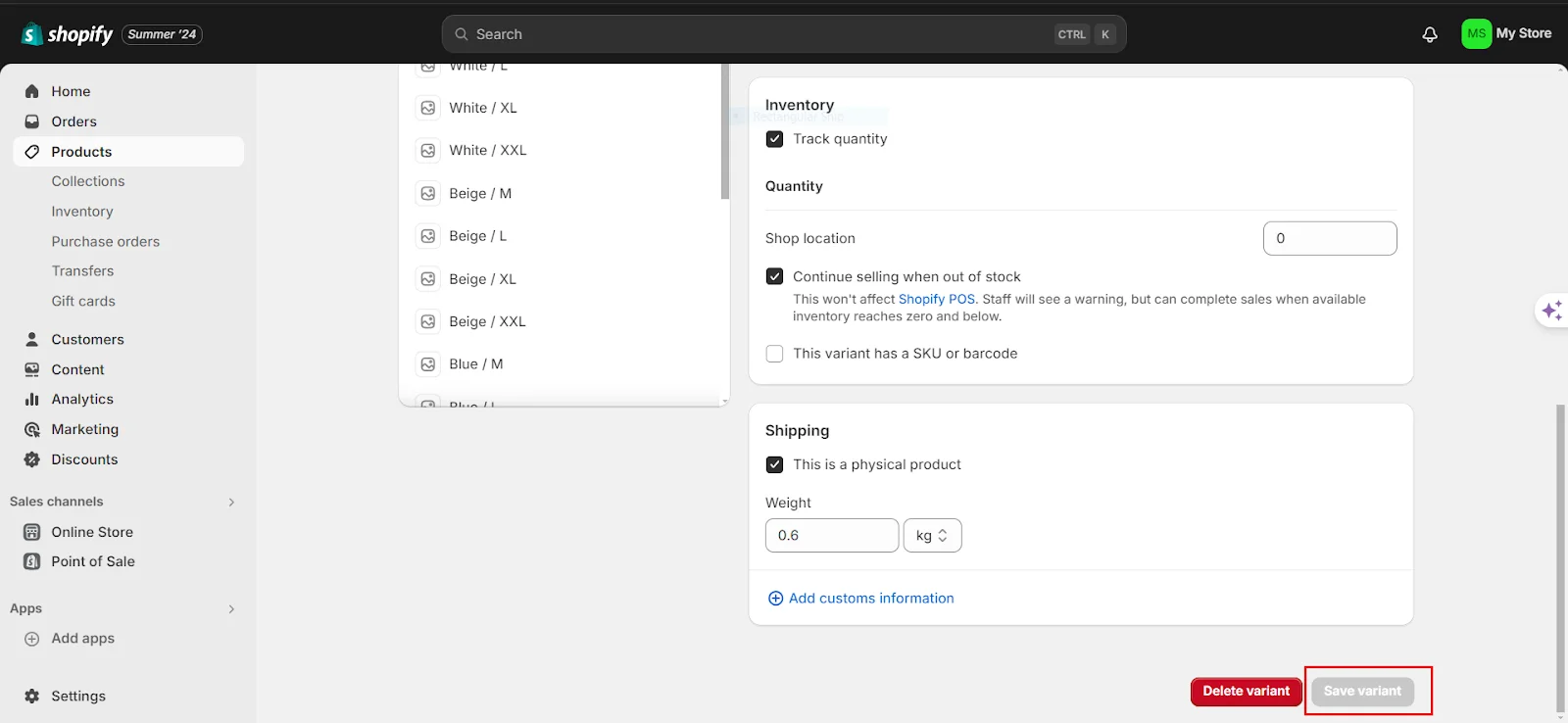Viewport: 1568px width, 723px height.
Task: Click the image icon for White / XL
Action: tap(428, 108)
